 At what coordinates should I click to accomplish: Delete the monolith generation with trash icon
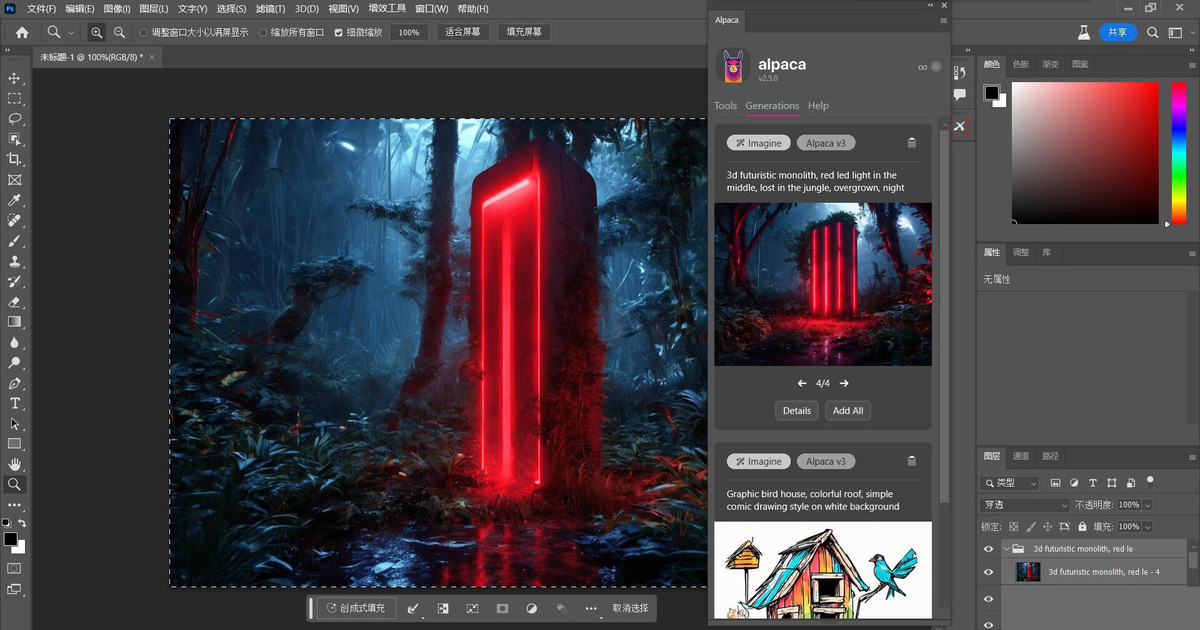(x=911, y=143)
